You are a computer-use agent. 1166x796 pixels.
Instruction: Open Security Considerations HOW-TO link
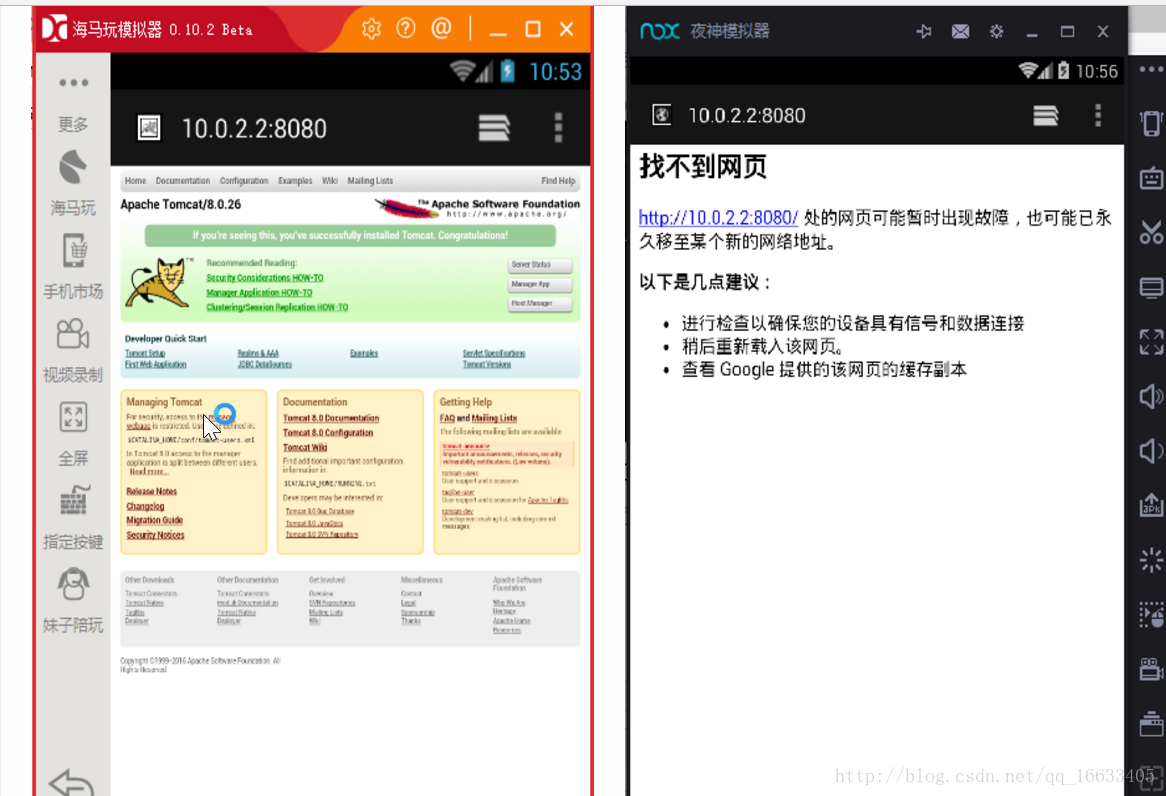(265, 277)
